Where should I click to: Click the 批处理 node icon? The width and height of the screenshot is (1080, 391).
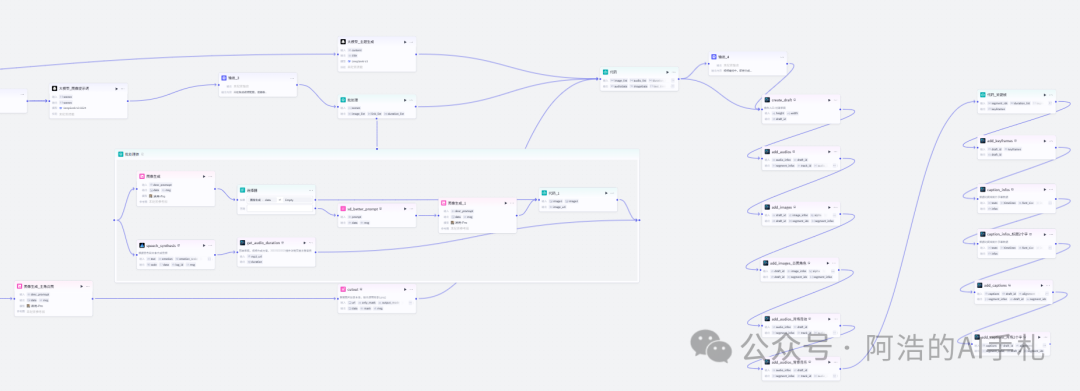pyautogui.click(x=343, y=100)
